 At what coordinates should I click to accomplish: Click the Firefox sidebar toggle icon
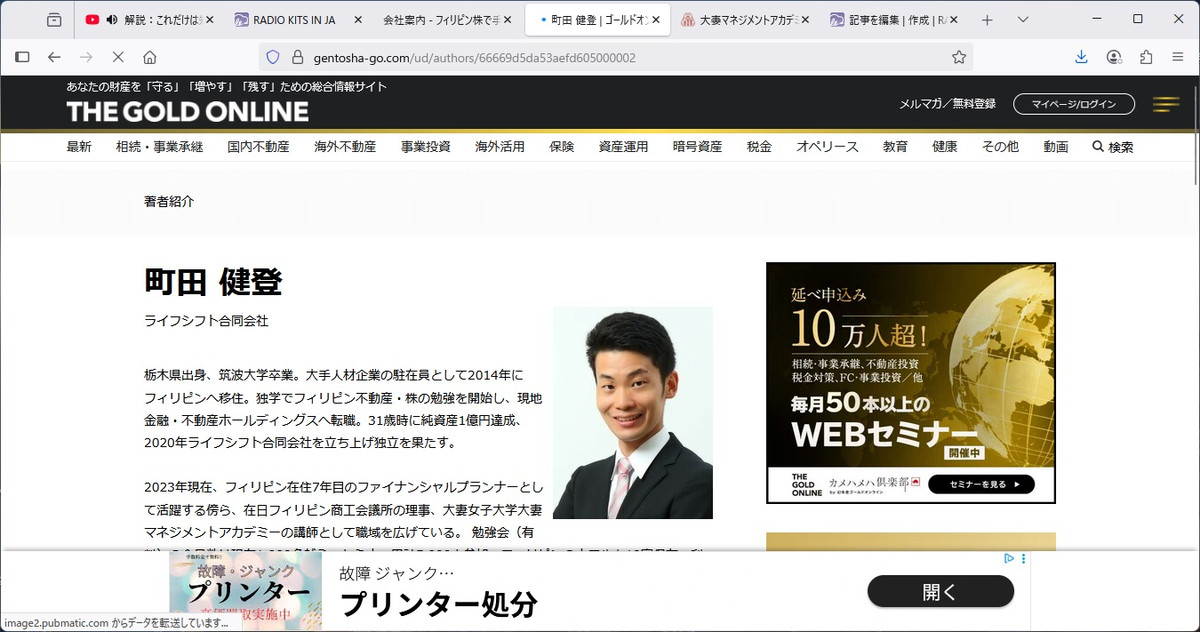[22, 57]
